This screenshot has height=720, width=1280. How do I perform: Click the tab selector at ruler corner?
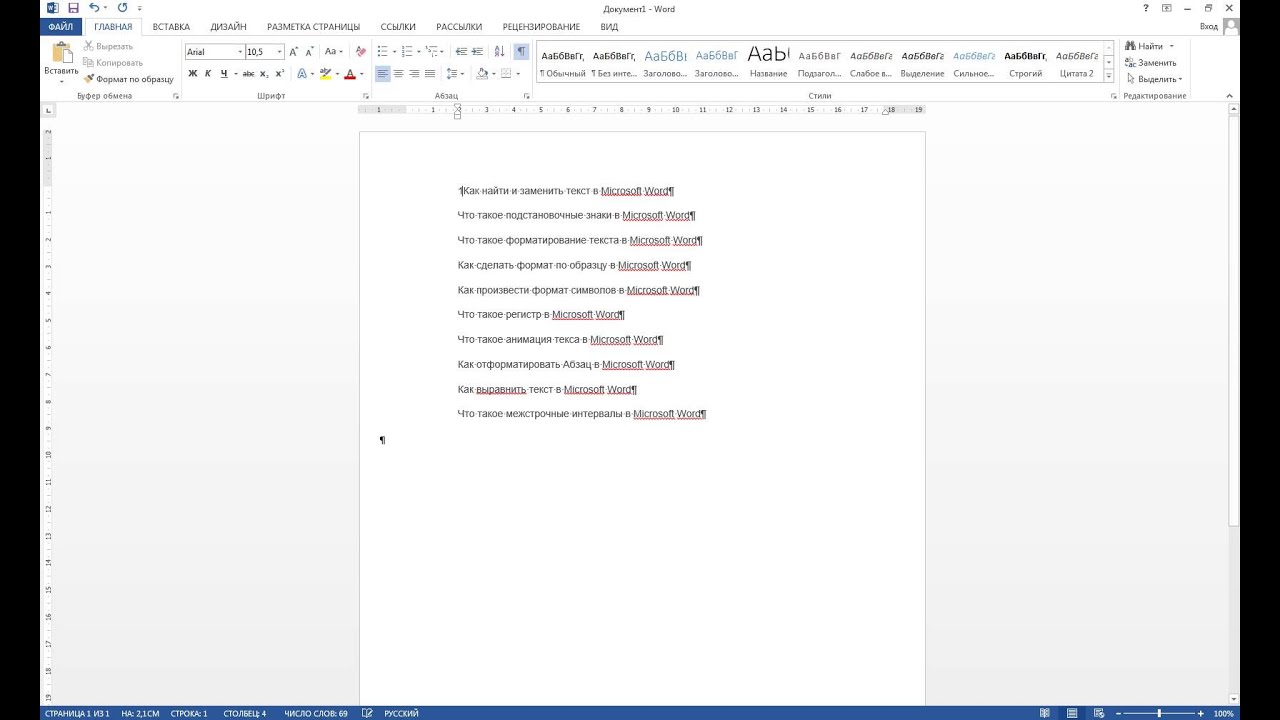[x=47, y=109]
